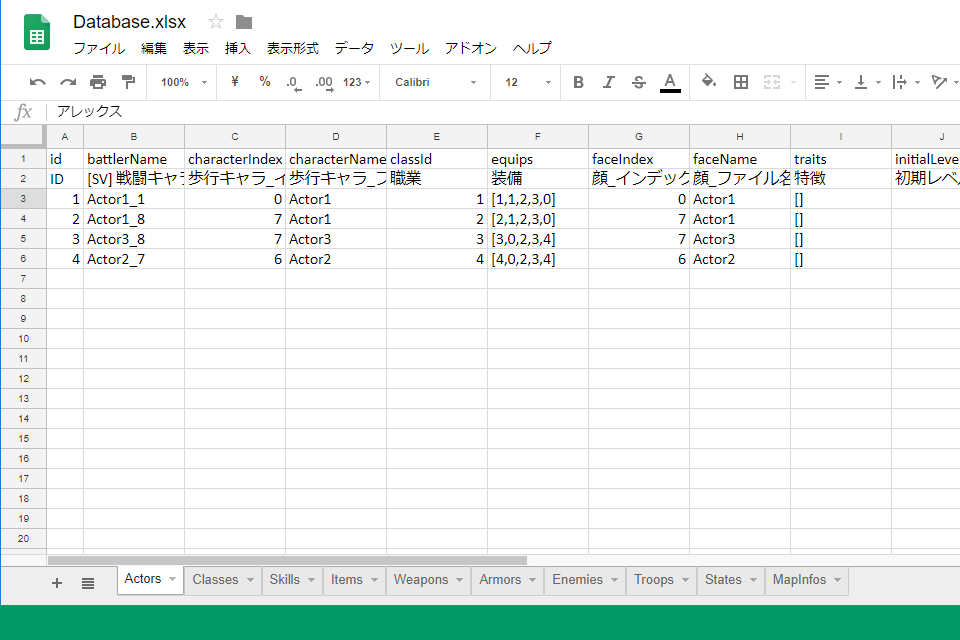Apply percent format
This screenshot has width=960, height=640.
(264, 81)
